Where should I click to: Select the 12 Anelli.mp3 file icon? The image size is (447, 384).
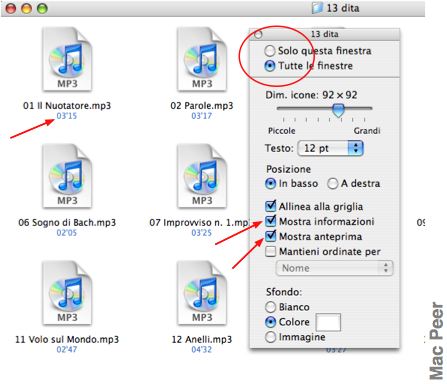click(x=202, y=293)
